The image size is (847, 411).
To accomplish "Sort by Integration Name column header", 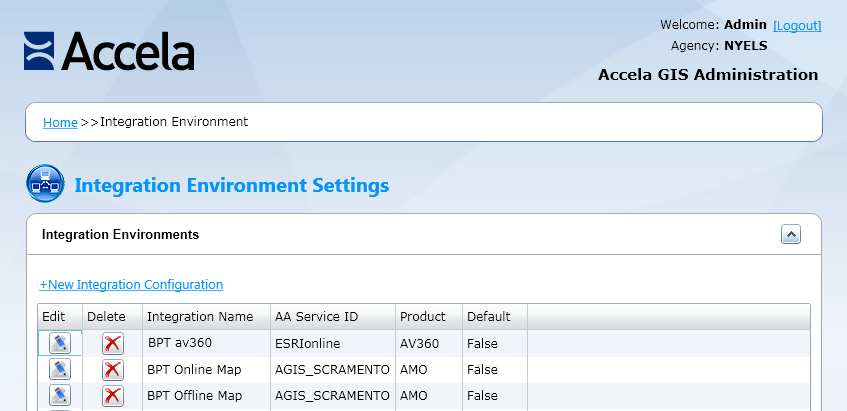I will point(200,316).
